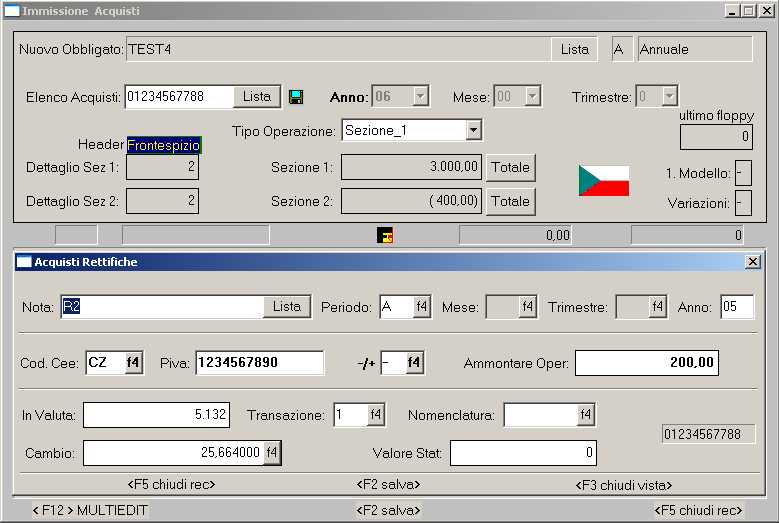
Task: Open the Tipo Operazione dropdown
Action: point(473,130)
